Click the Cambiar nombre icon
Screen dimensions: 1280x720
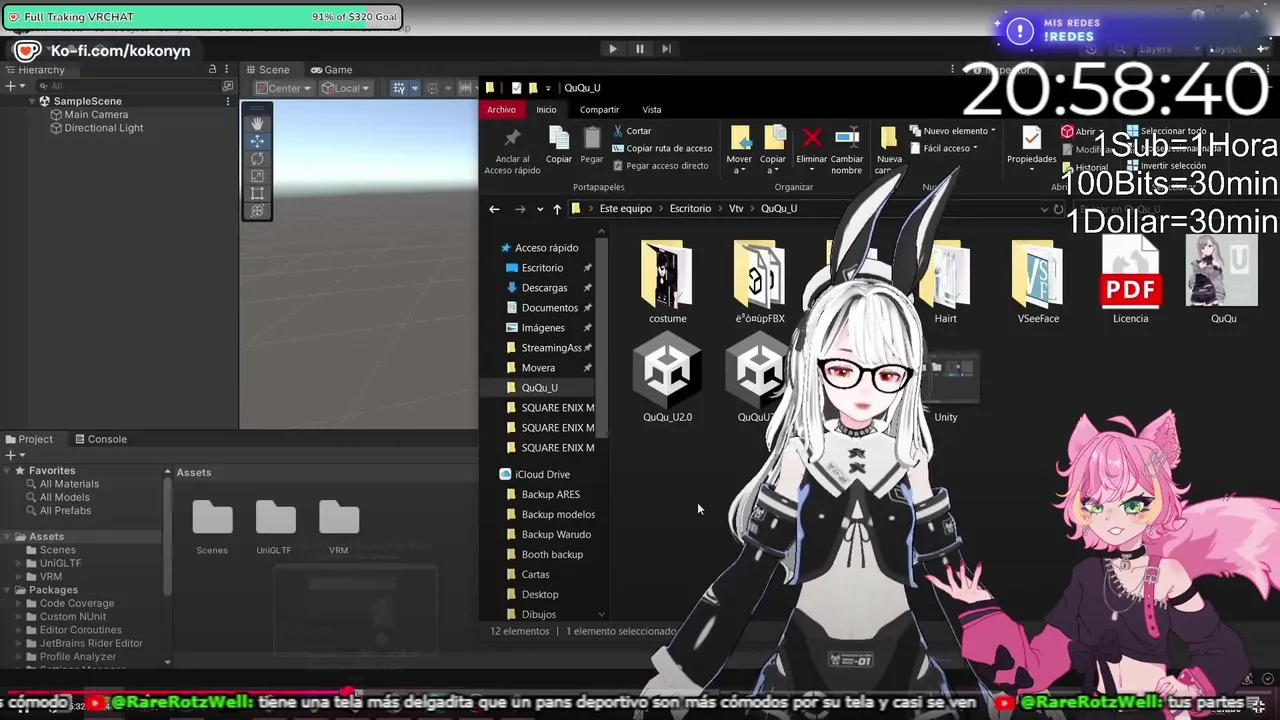tap(847, 138)
